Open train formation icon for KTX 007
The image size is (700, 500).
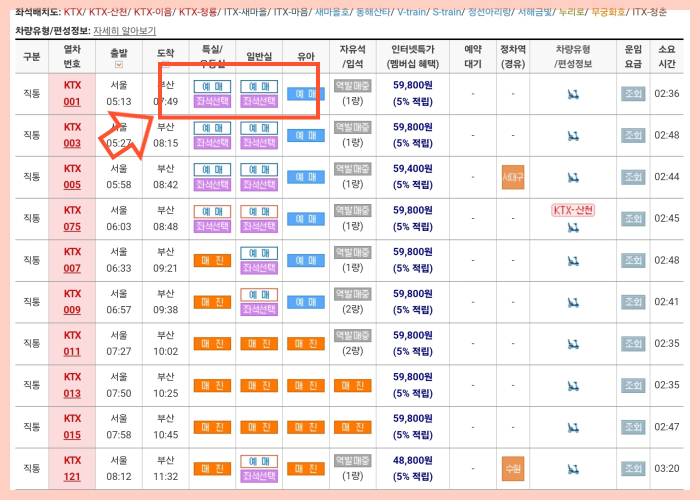(573, 261)
